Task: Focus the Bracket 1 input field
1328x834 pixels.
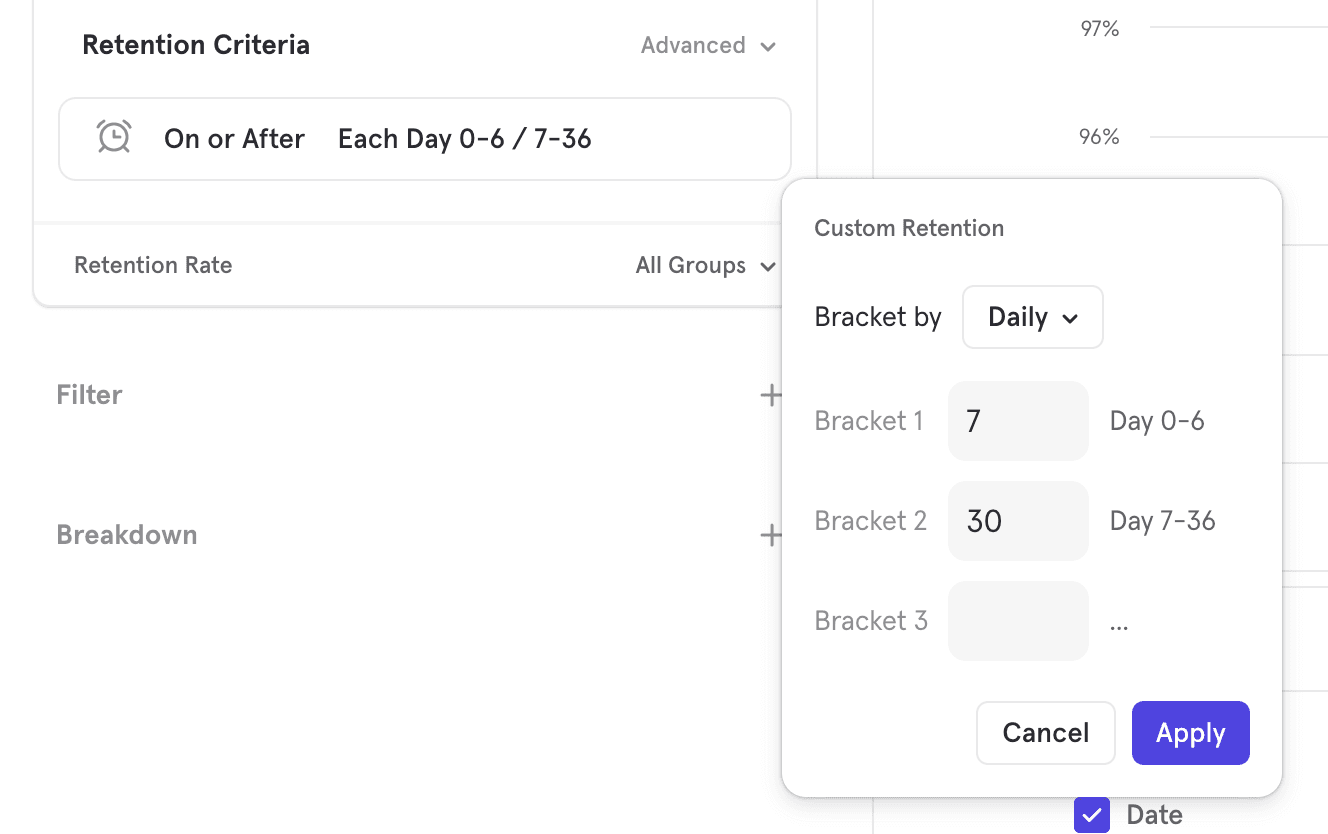Action: point(1017,421)
